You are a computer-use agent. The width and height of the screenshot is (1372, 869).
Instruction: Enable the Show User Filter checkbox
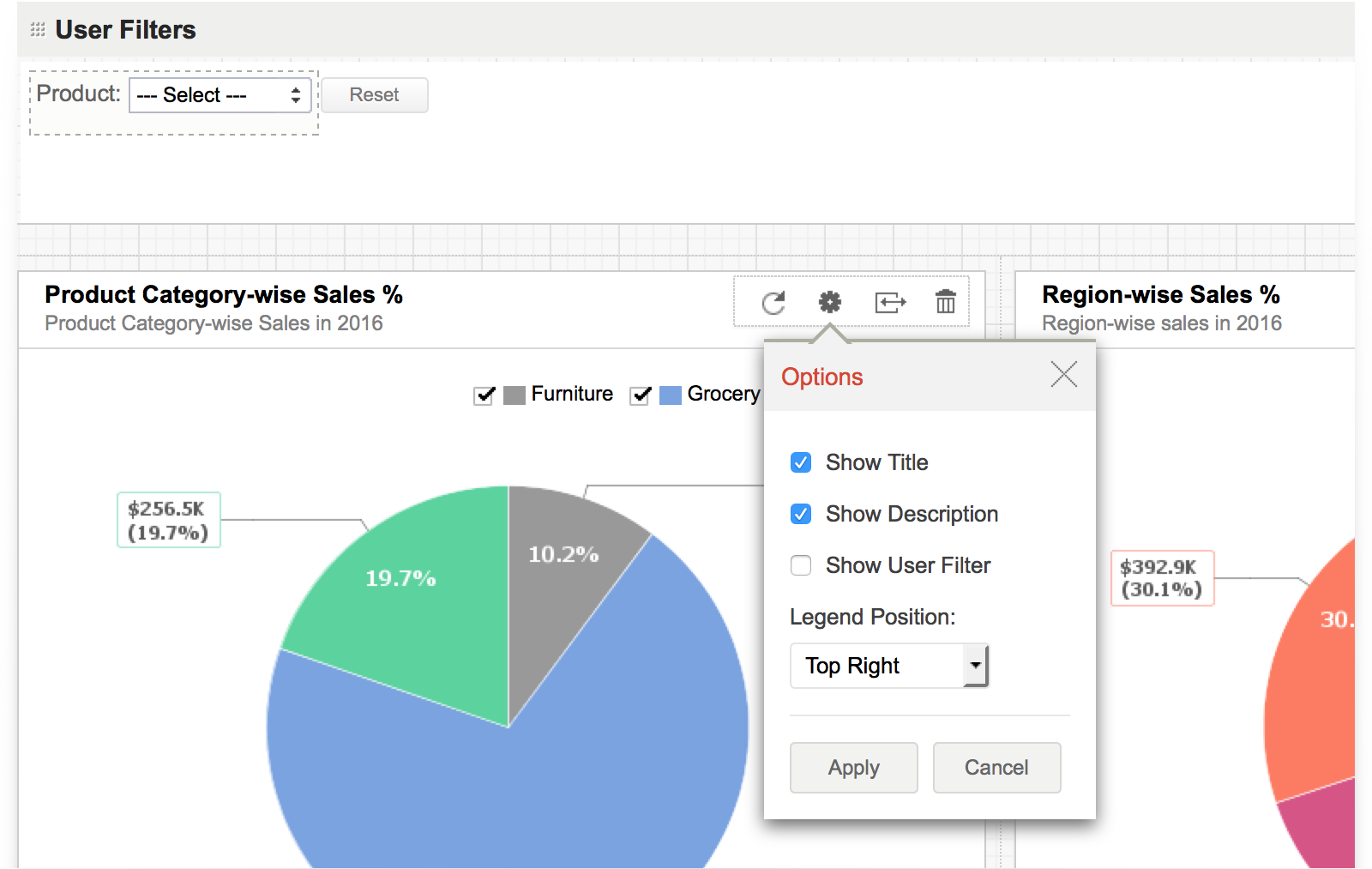pos(801,566)
